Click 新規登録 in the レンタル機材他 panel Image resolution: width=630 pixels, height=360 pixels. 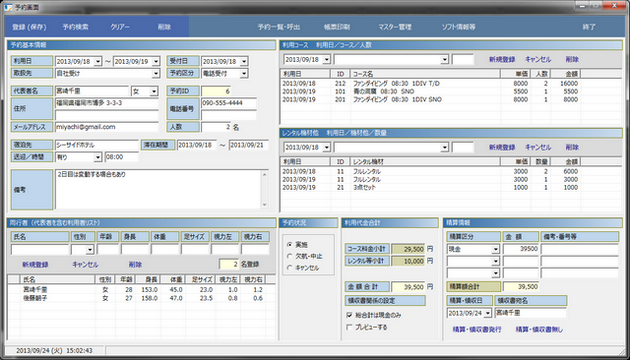tap(502, 147)
